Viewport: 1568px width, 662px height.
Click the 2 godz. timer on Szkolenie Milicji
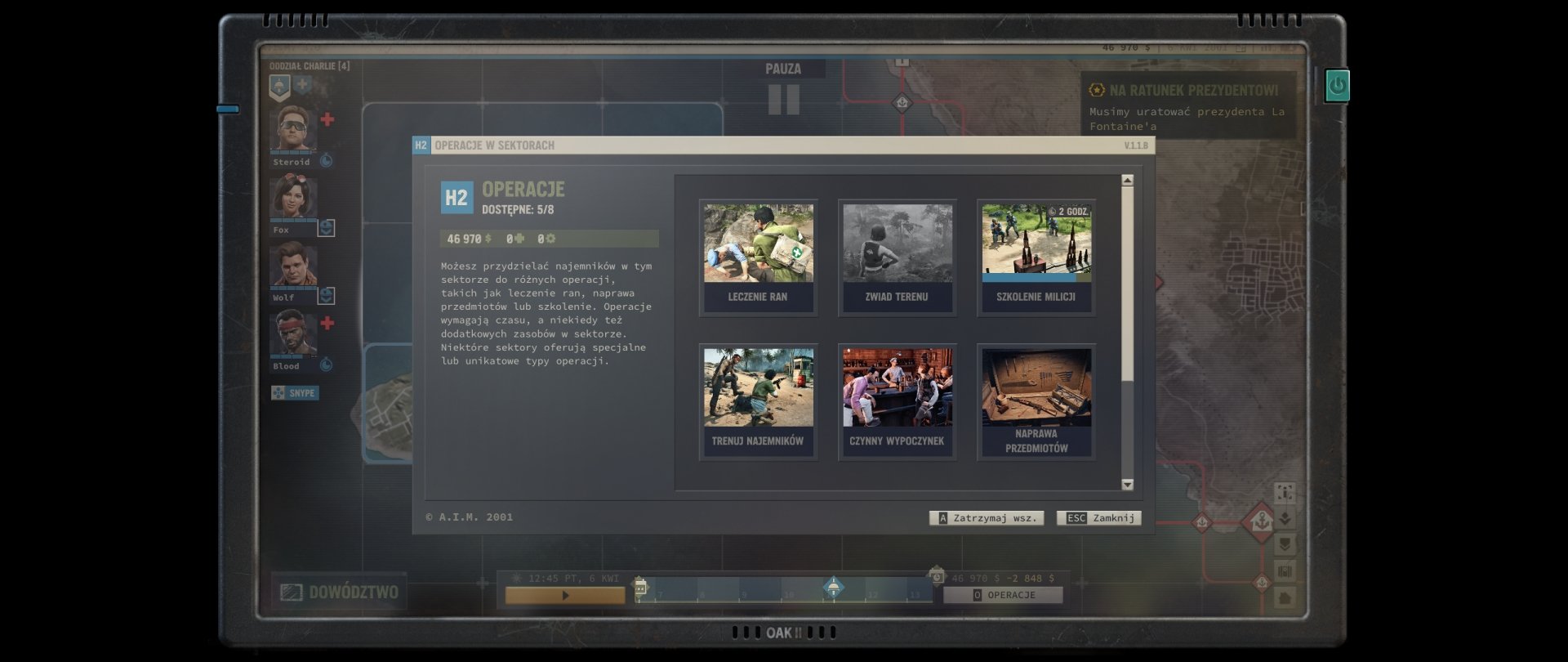point(1069,211)
